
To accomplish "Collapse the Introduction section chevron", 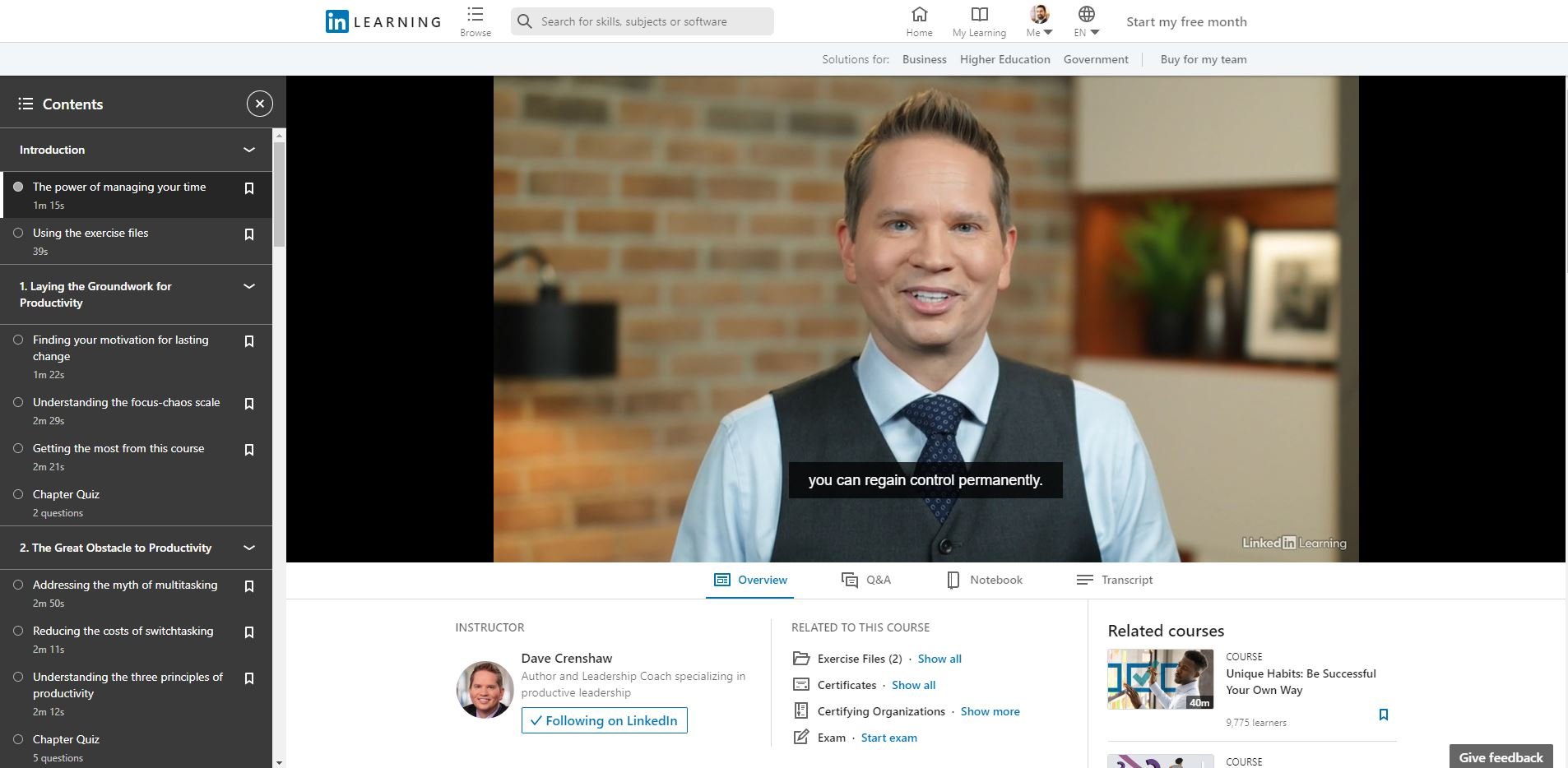I will tap(249, 150).
